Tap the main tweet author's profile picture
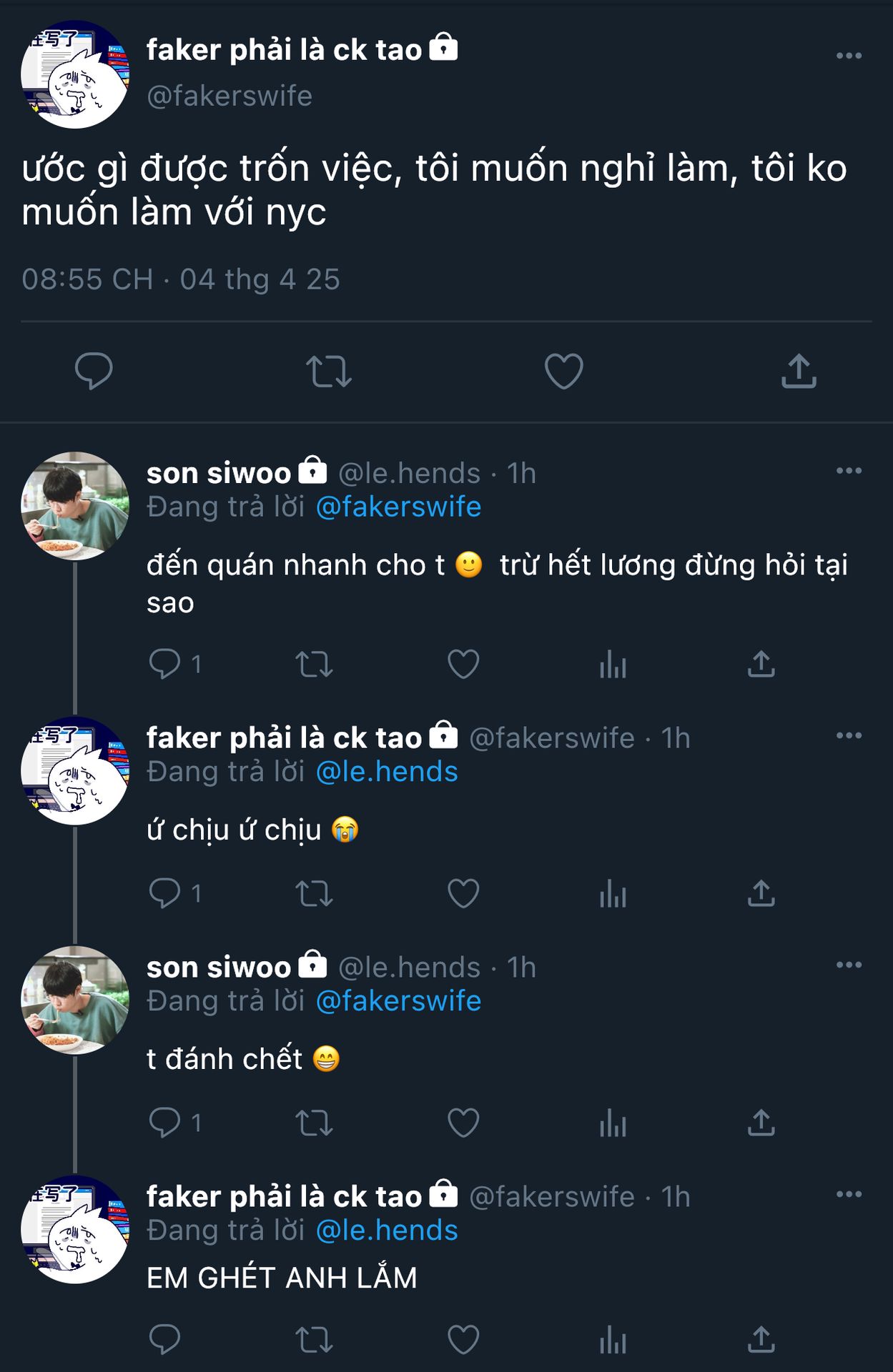Viewport: 893px width, 1372px height. point(75,74)
